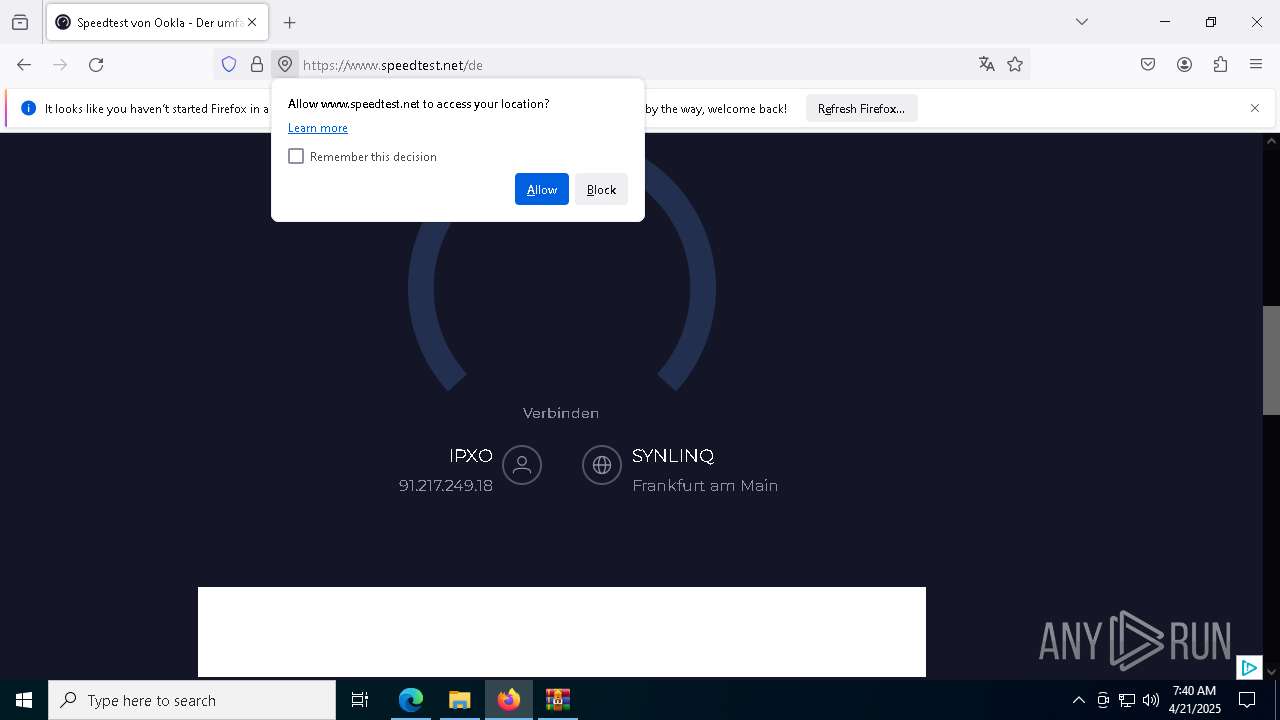The width and height of the screenshot is (1280, 720).
Task: Show site security padlock info
Action: 257,65
